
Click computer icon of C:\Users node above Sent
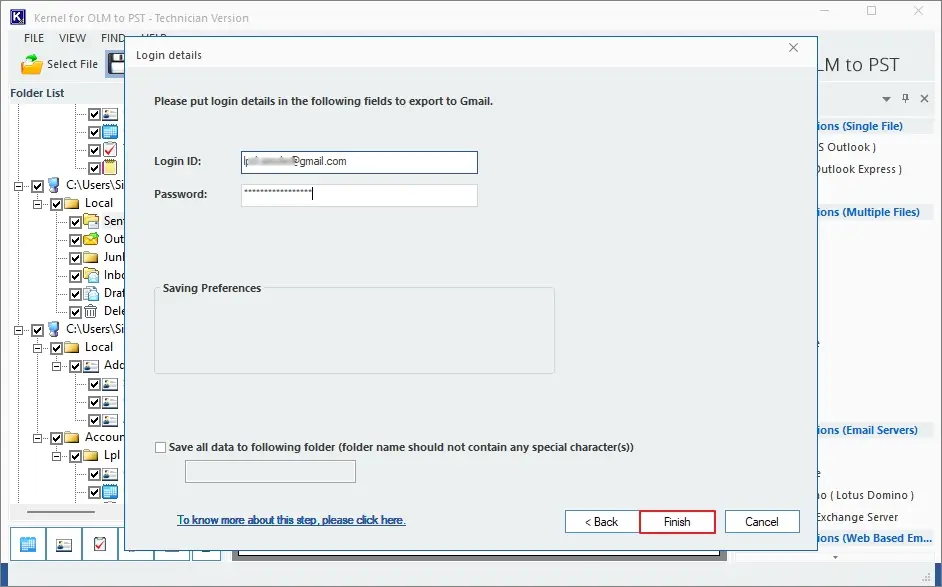point(54,185)
